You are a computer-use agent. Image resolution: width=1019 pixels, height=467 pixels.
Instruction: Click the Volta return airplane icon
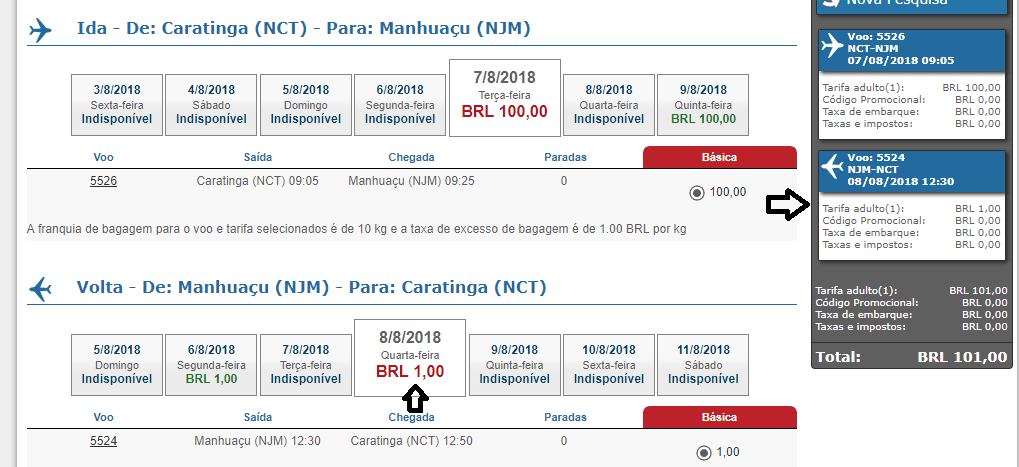(x=40, y=289)
